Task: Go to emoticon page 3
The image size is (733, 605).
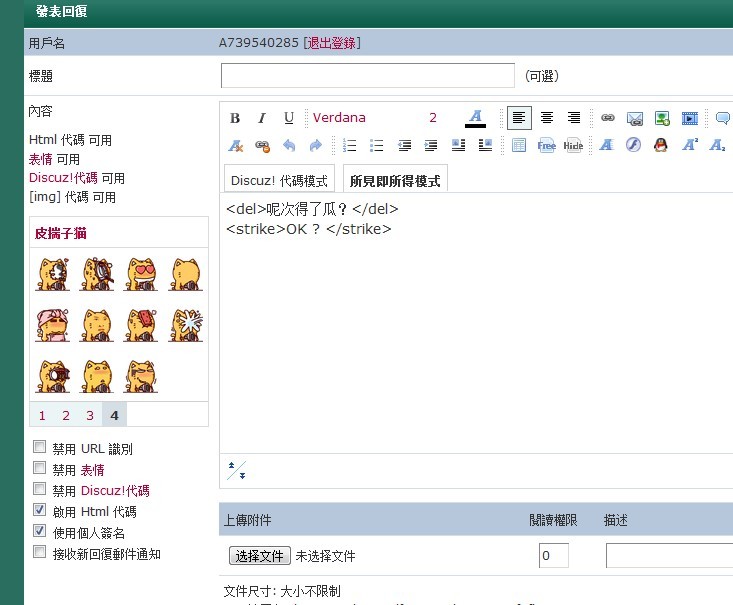Action: coord(90,415)
